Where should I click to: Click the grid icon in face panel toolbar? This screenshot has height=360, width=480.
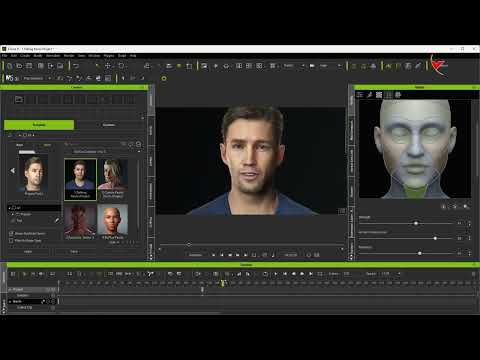[379, 95]
